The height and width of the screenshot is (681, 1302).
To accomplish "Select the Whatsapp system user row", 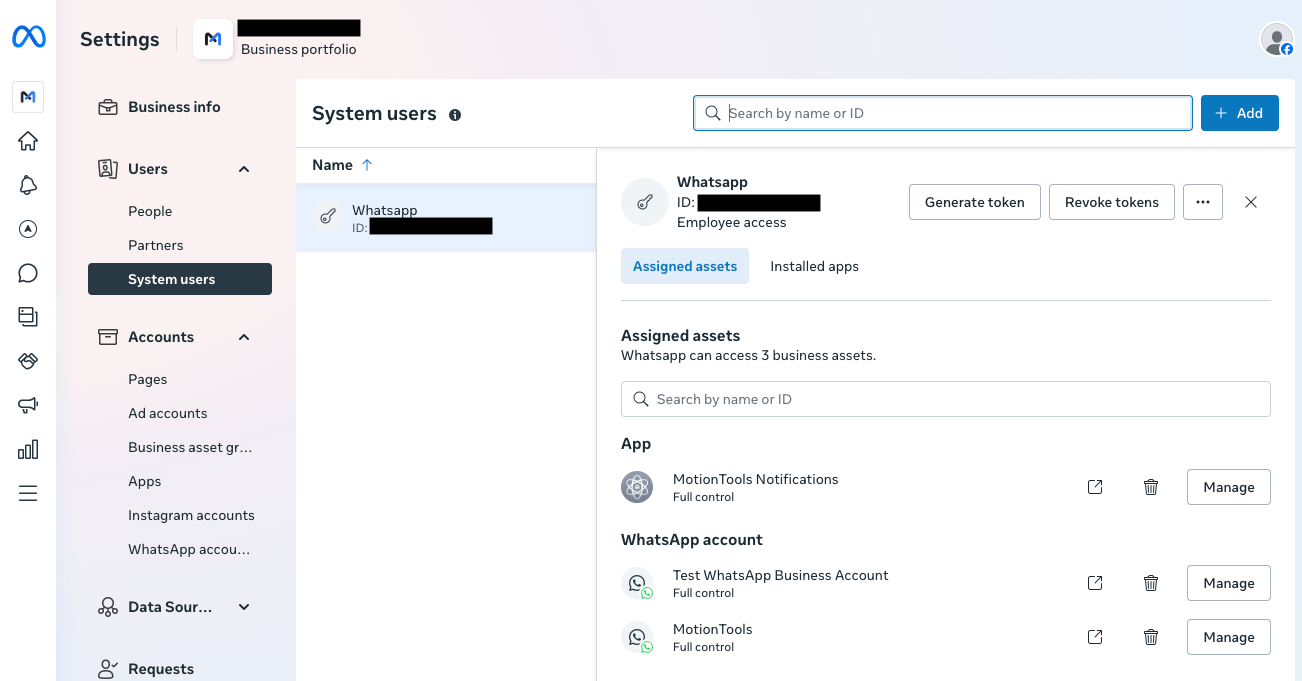I will pos(446,218).
